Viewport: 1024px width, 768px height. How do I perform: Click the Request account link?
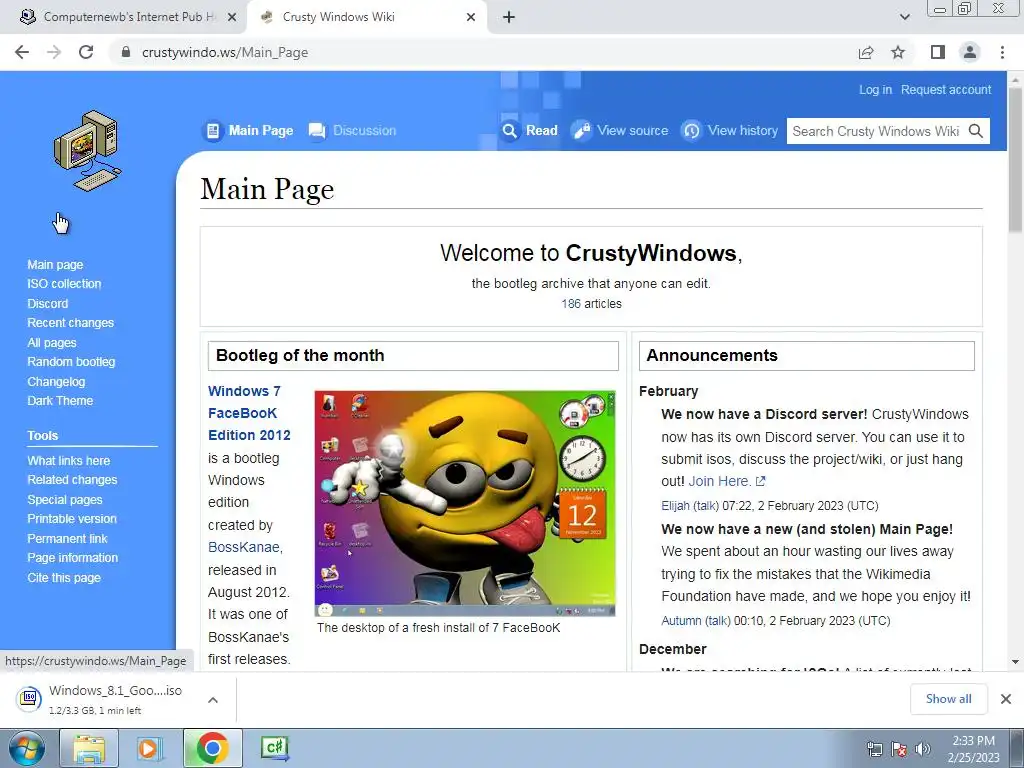946,89
